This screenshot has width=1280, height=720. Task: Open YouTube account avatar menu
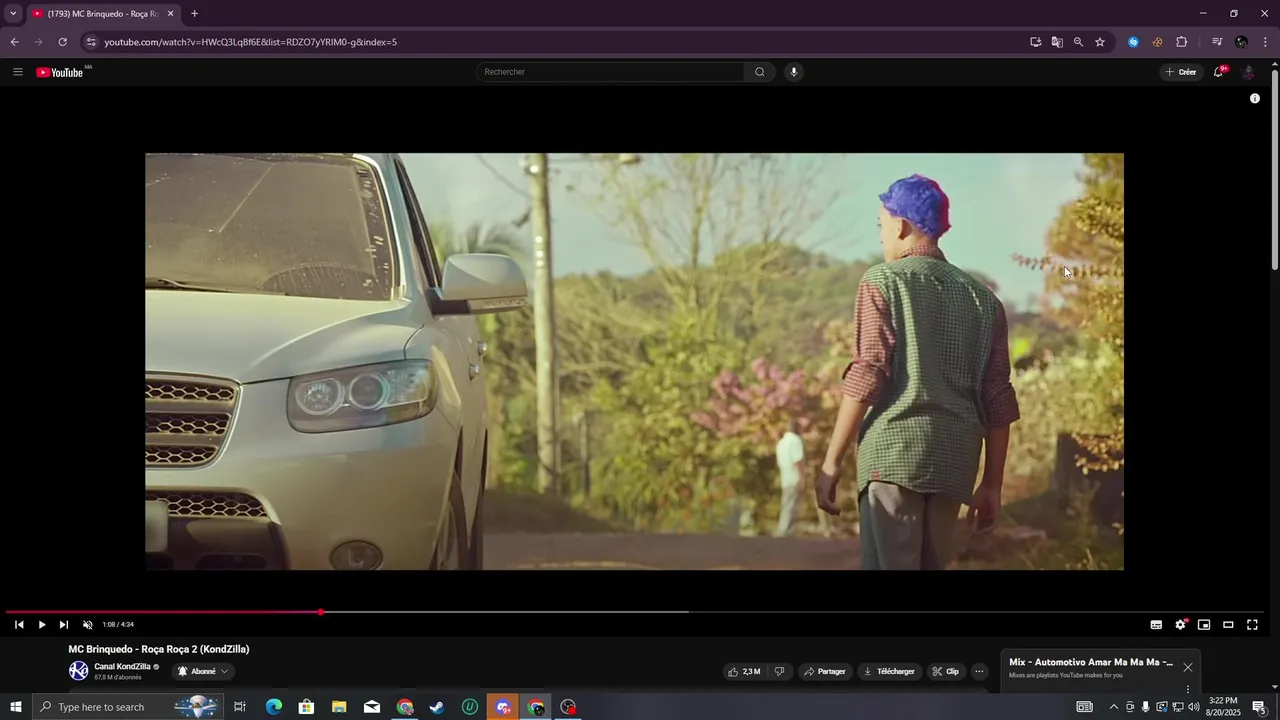click(1248, 72)
